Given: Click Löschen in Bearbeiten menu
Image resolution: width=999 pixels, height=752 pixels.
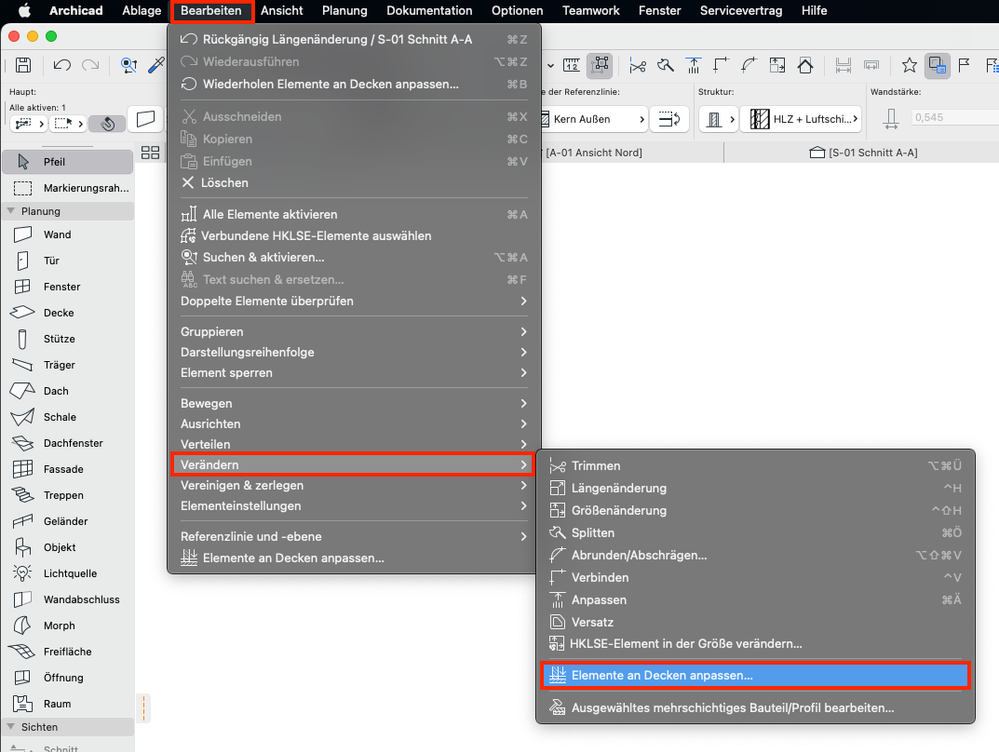Looking at the screenshot, I should [354, 183].
